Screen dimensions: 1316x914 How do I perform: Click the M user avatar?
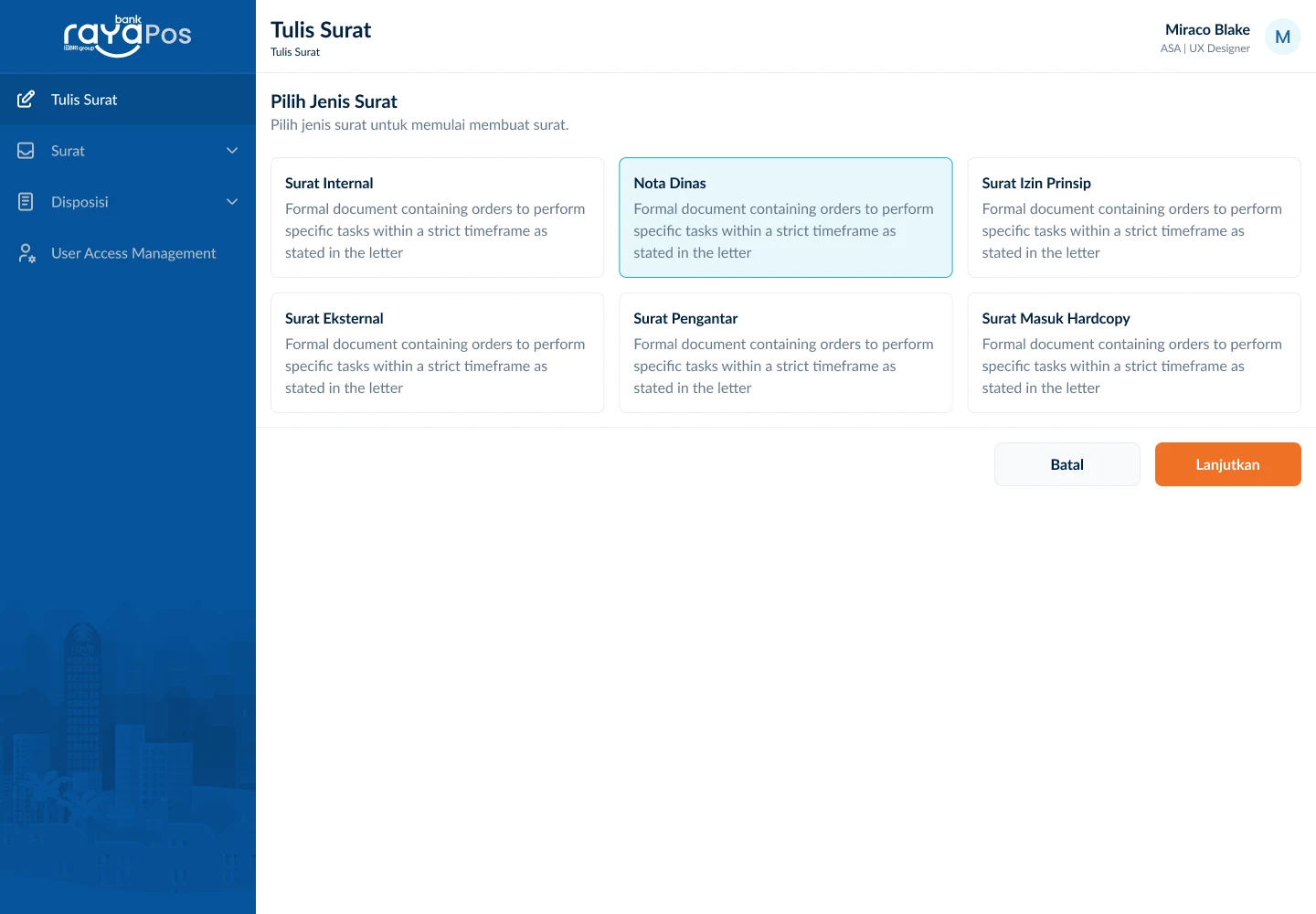pyautogui.click(x=1283, y=37)
